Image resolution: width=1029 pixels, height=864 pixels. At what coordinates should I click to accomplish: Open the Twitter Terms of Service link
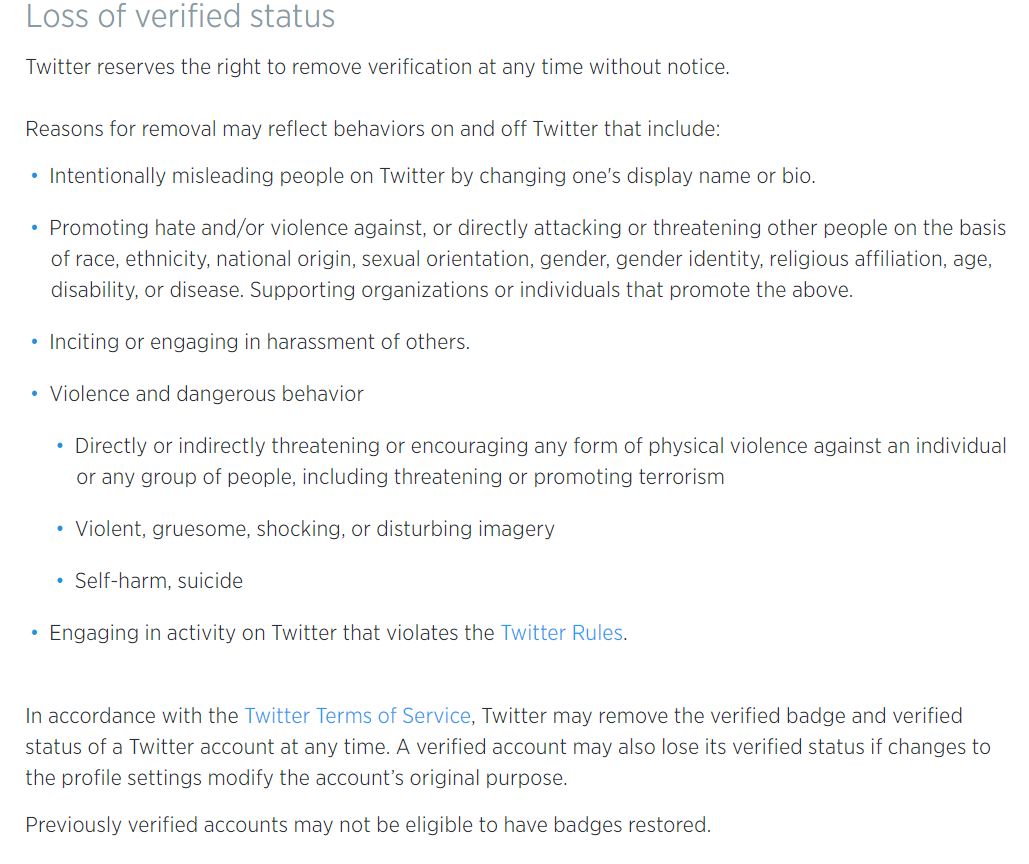click(357, 716)
